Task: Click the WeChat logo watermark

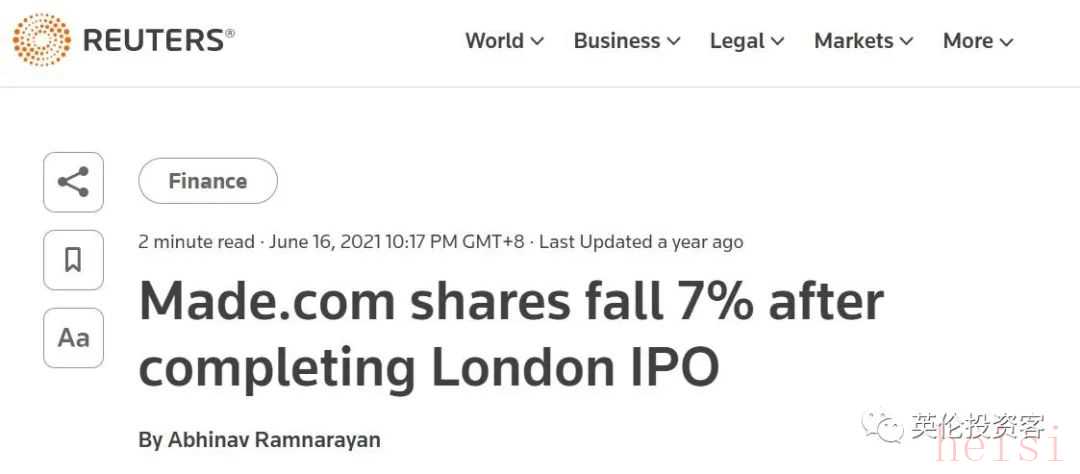Action: point(886,428)
